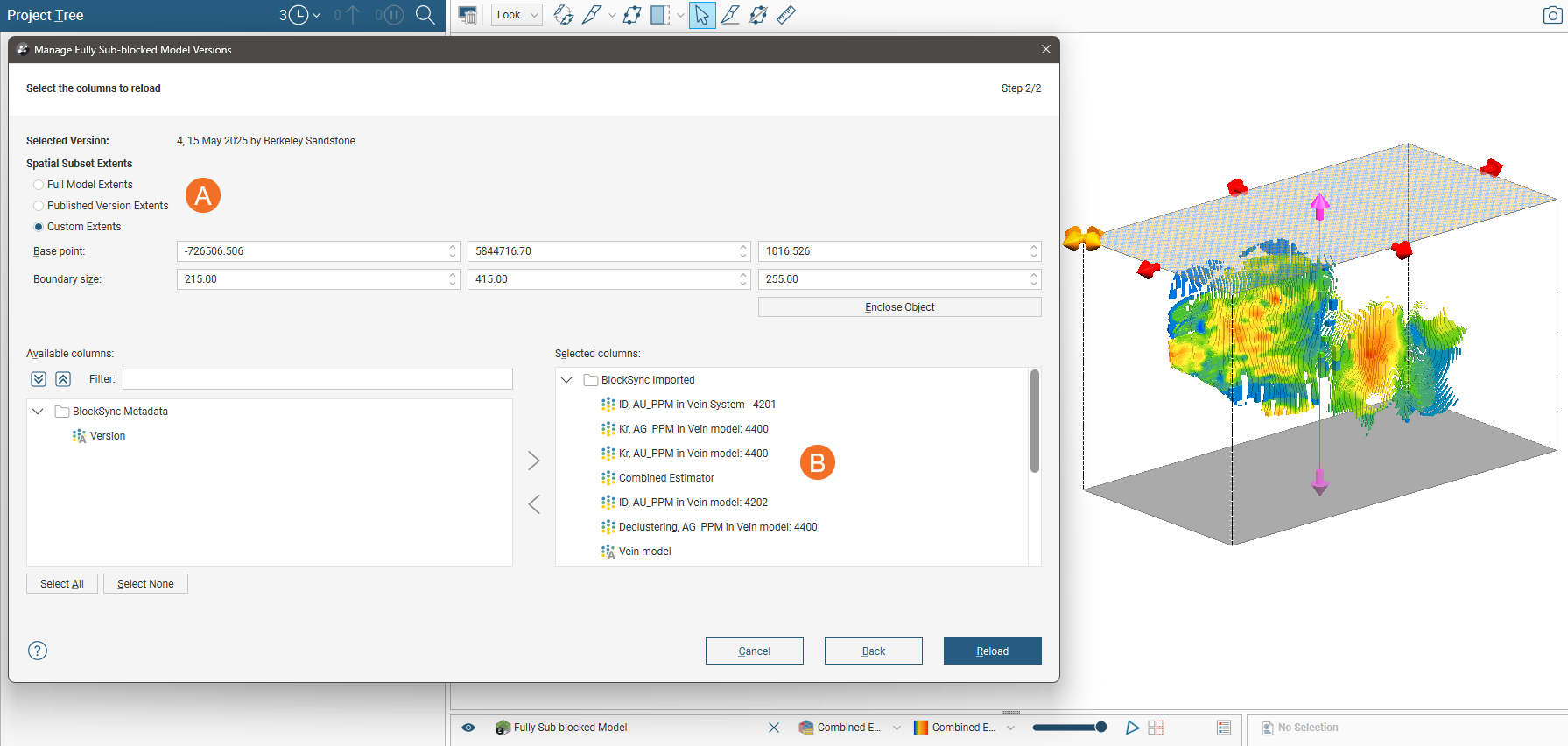Select the ruler measurement tool
Viewport: 1568px width, 746px height.
coord(786,15)
